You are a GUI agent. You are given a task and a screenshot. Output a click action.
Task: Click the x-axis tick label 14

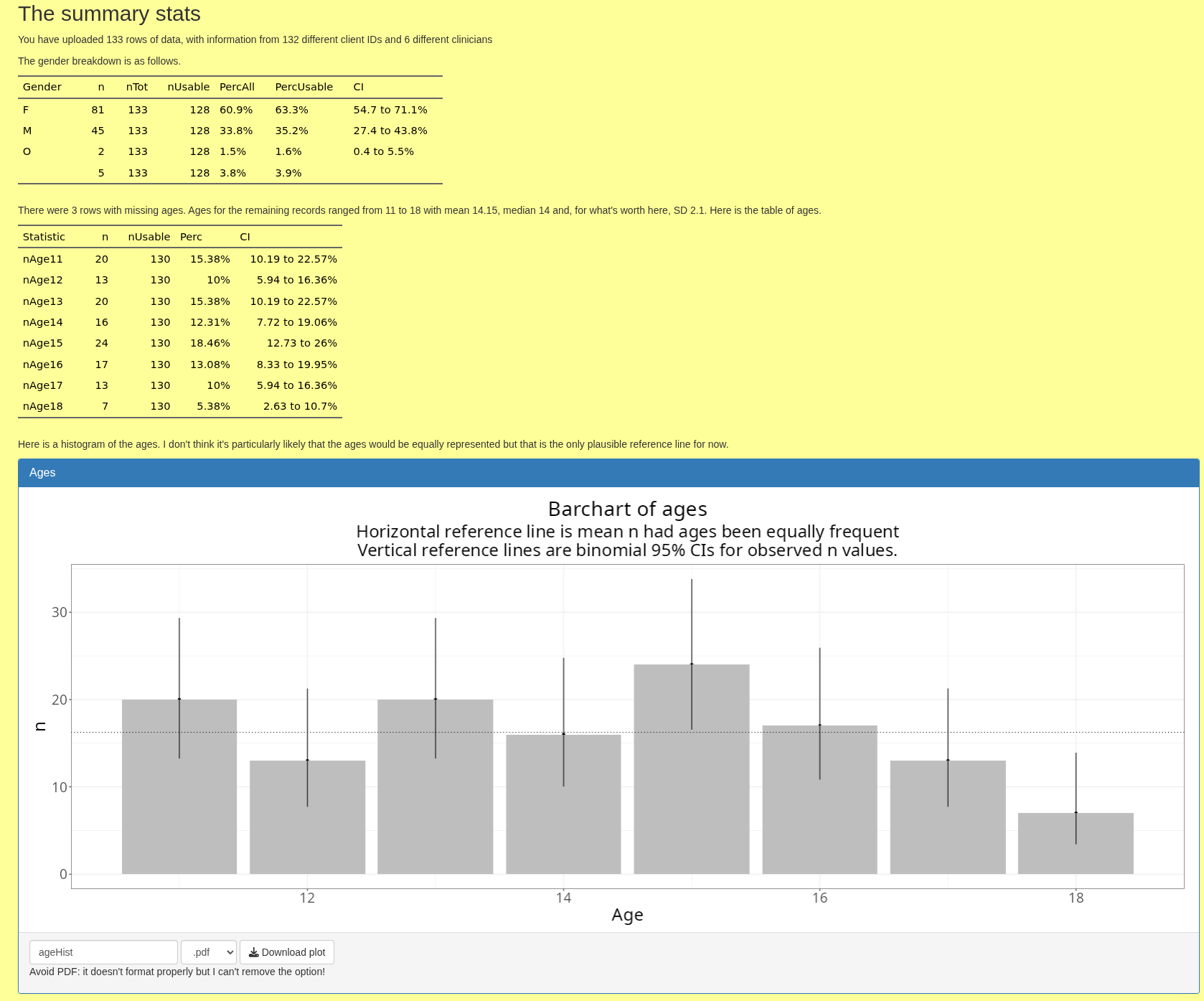click(x=563, y=898)
